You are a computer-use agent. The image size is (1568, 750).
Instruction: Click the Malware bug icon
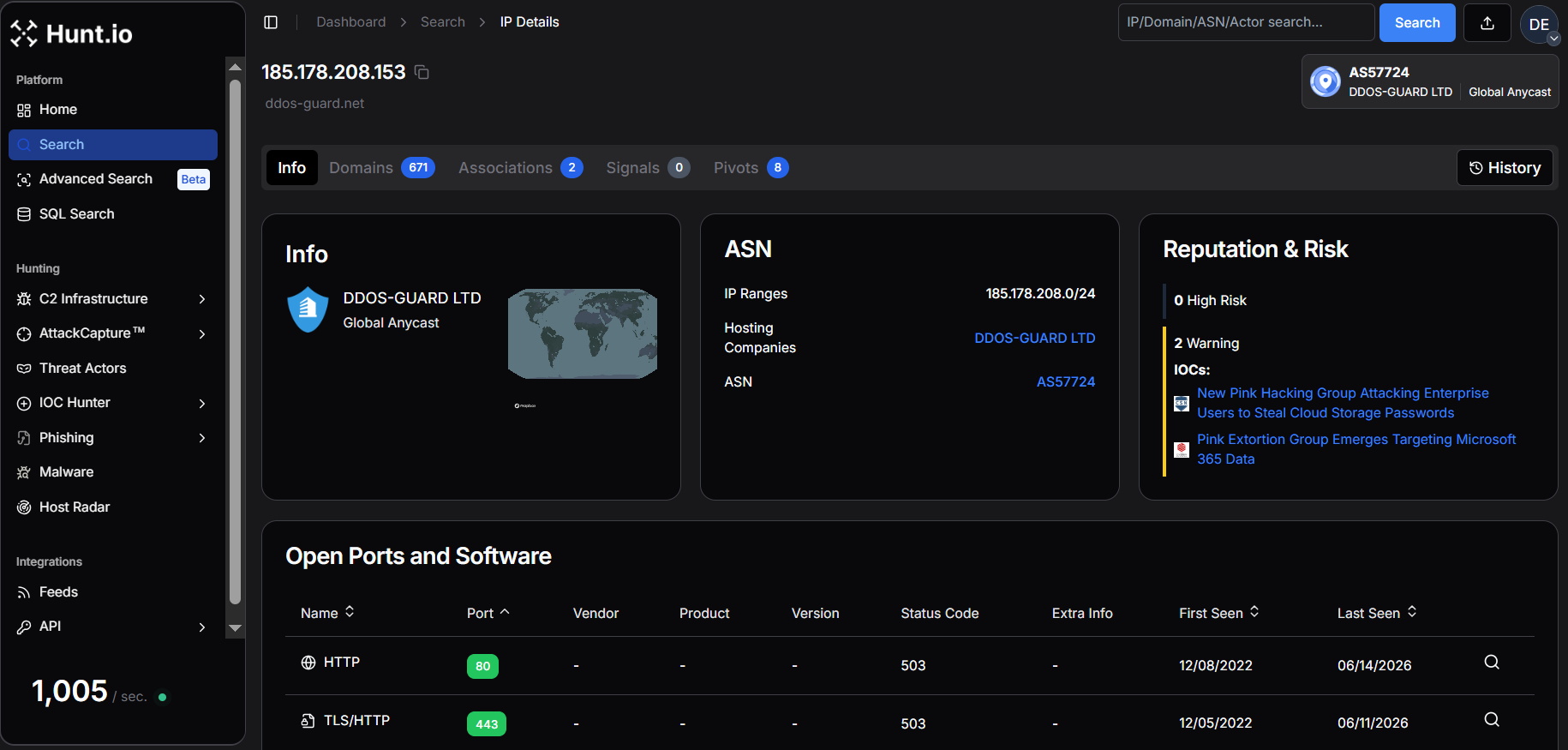click(24, 472)
